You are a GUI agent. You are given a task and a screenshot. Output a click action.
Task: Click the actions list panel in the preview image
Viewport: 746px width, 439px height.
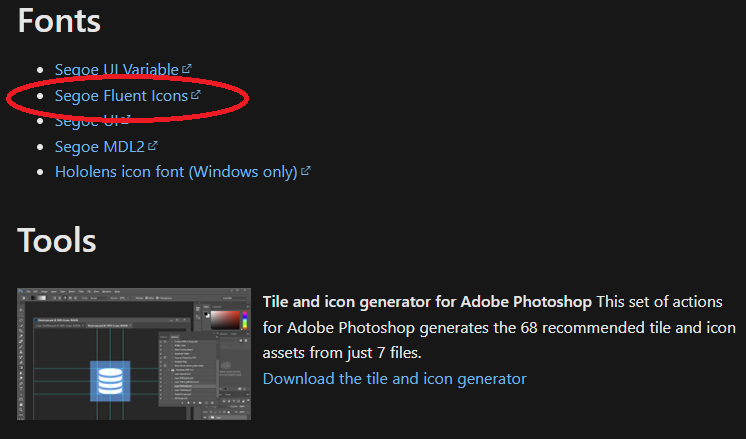188,369
